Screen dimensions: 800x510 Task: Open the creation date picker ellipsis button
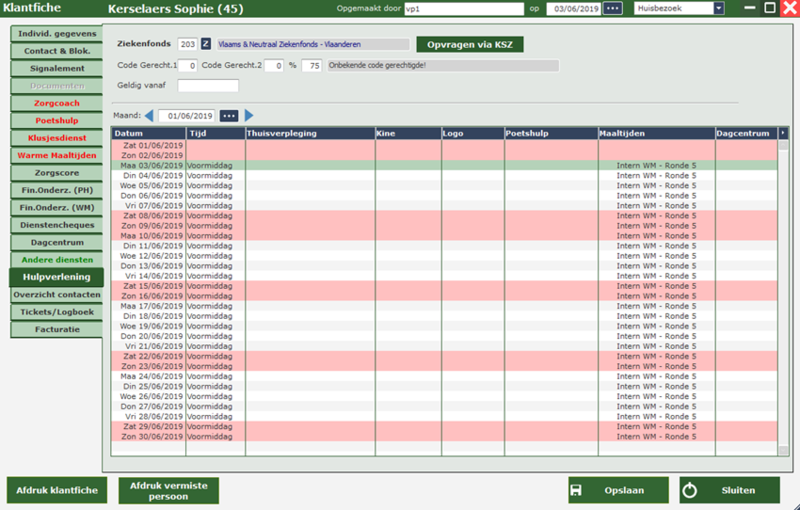click(x=613, y=8)
